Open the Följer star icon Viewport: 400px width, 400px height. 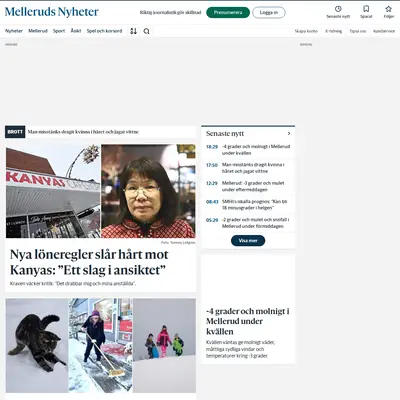pyautogui.click(x=388, y=9)
